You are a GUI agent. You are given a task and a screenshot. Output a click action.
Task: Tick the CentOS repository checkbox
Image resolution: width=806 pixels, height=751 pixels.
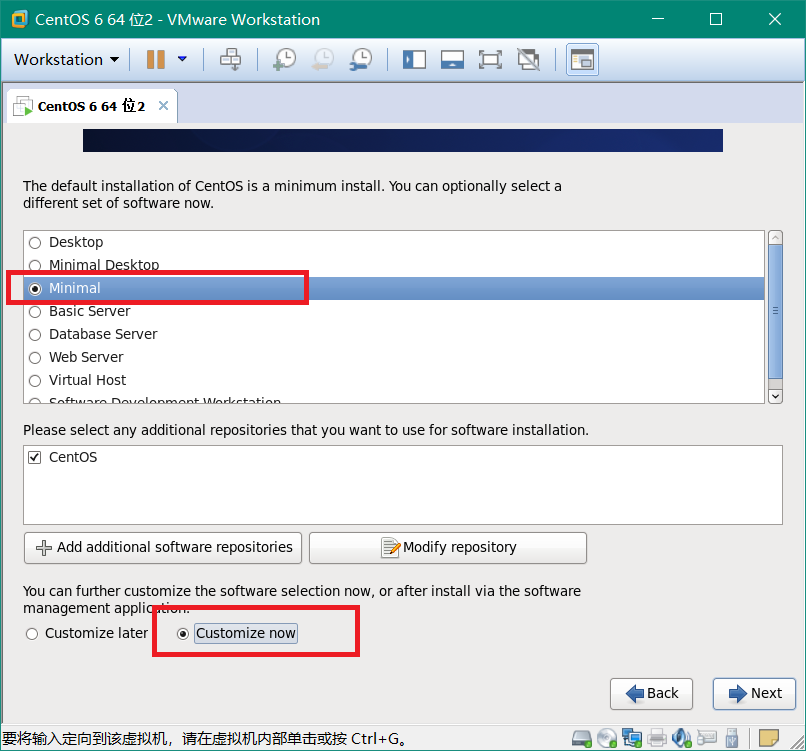34,457
